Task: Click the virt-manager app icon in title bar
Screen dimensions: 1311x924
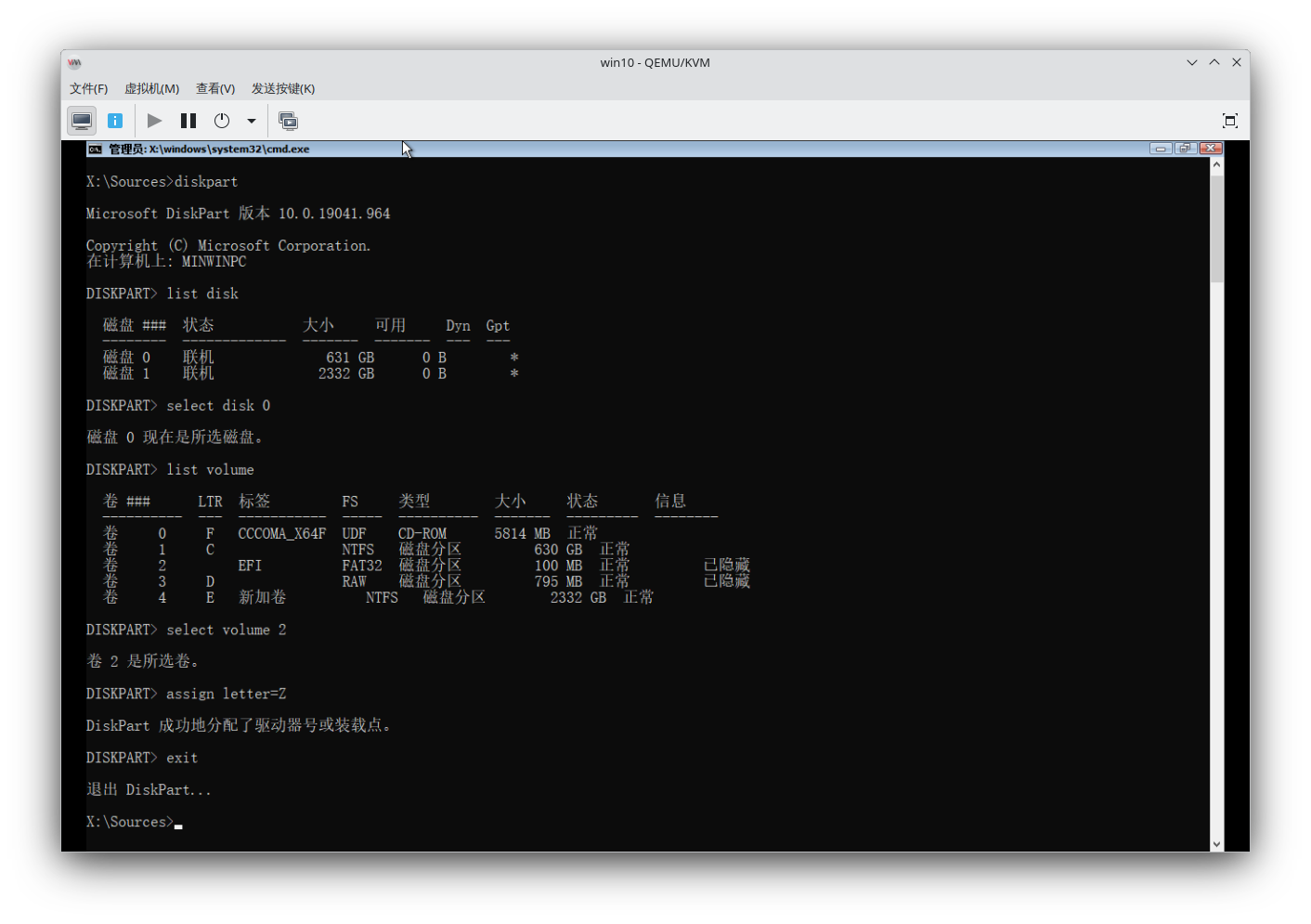Action: pyautogui.click(x=74, y=62)
